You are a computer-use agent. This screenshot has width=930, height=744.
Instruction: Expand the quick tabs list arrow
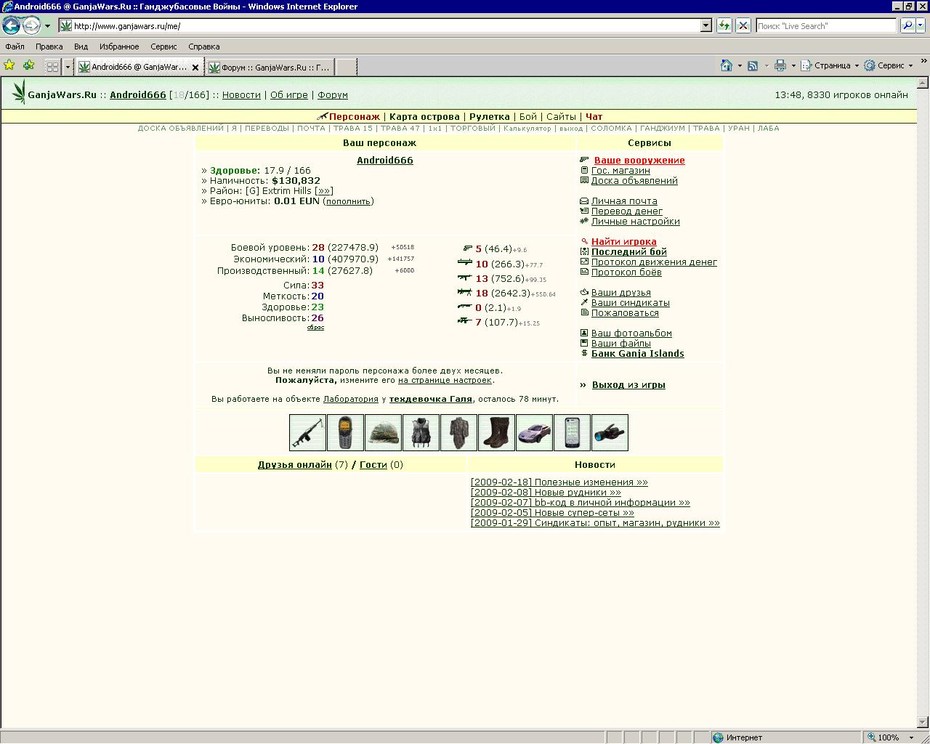[x=68, y=66]
